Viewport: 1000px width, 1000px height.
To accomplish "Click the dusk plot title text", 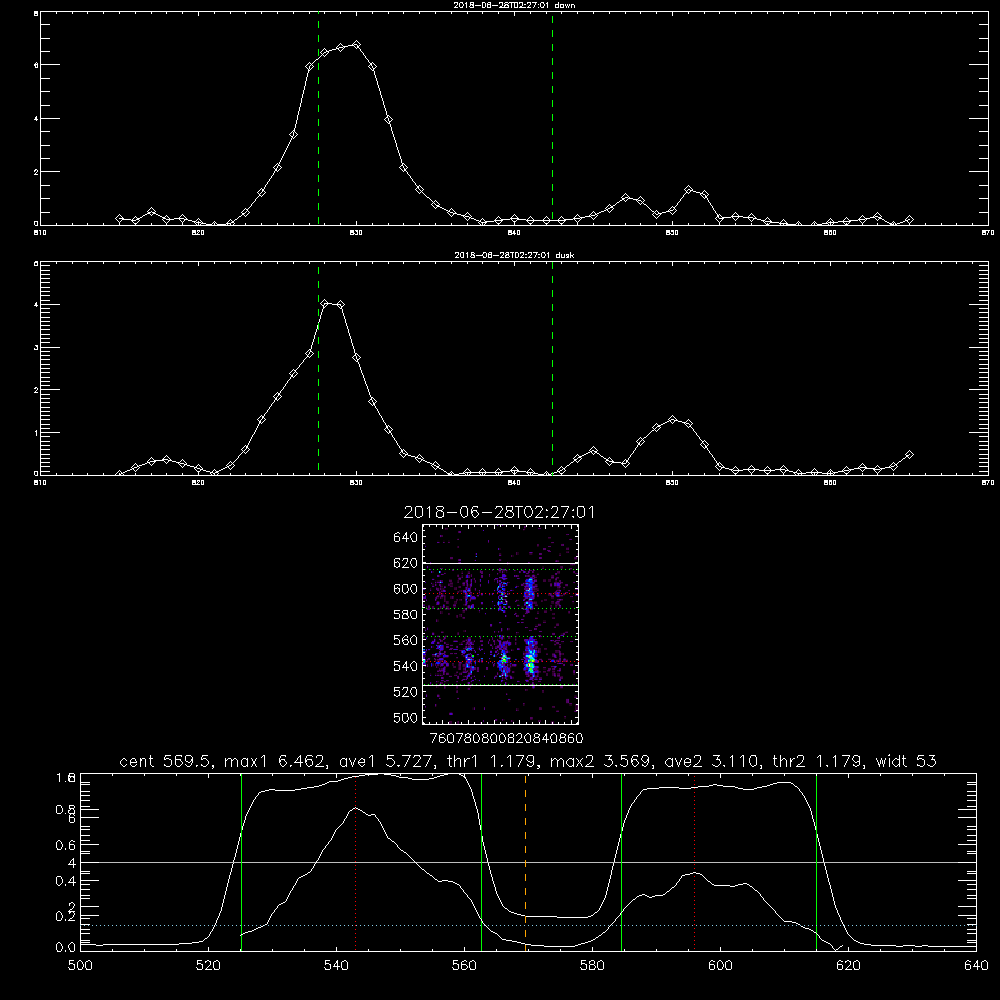I will tap(513, 255).
